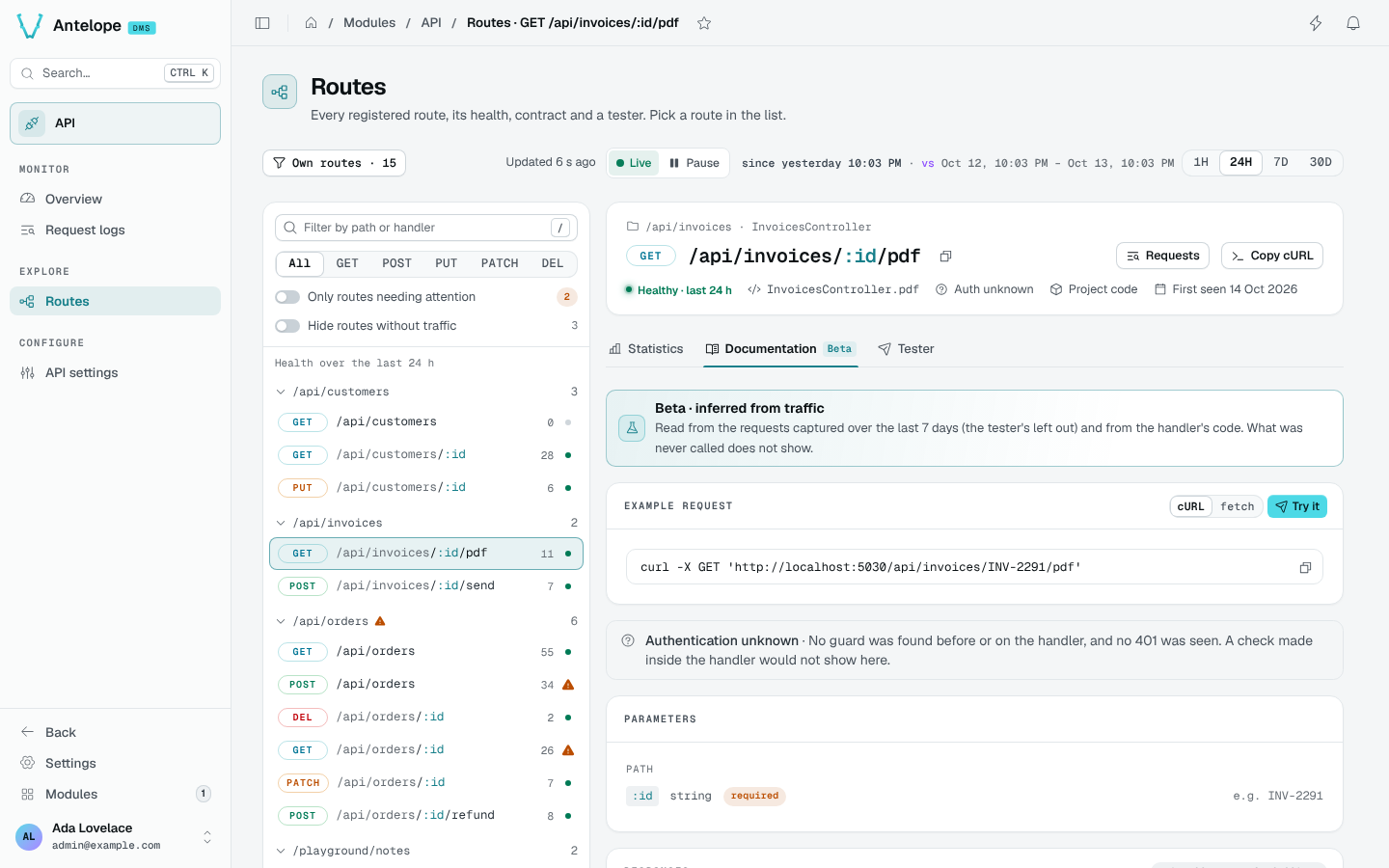The height and width of the screenshot is (868, 1389).
Task: Collapse the /api/customers group
Action: (426, 392)
